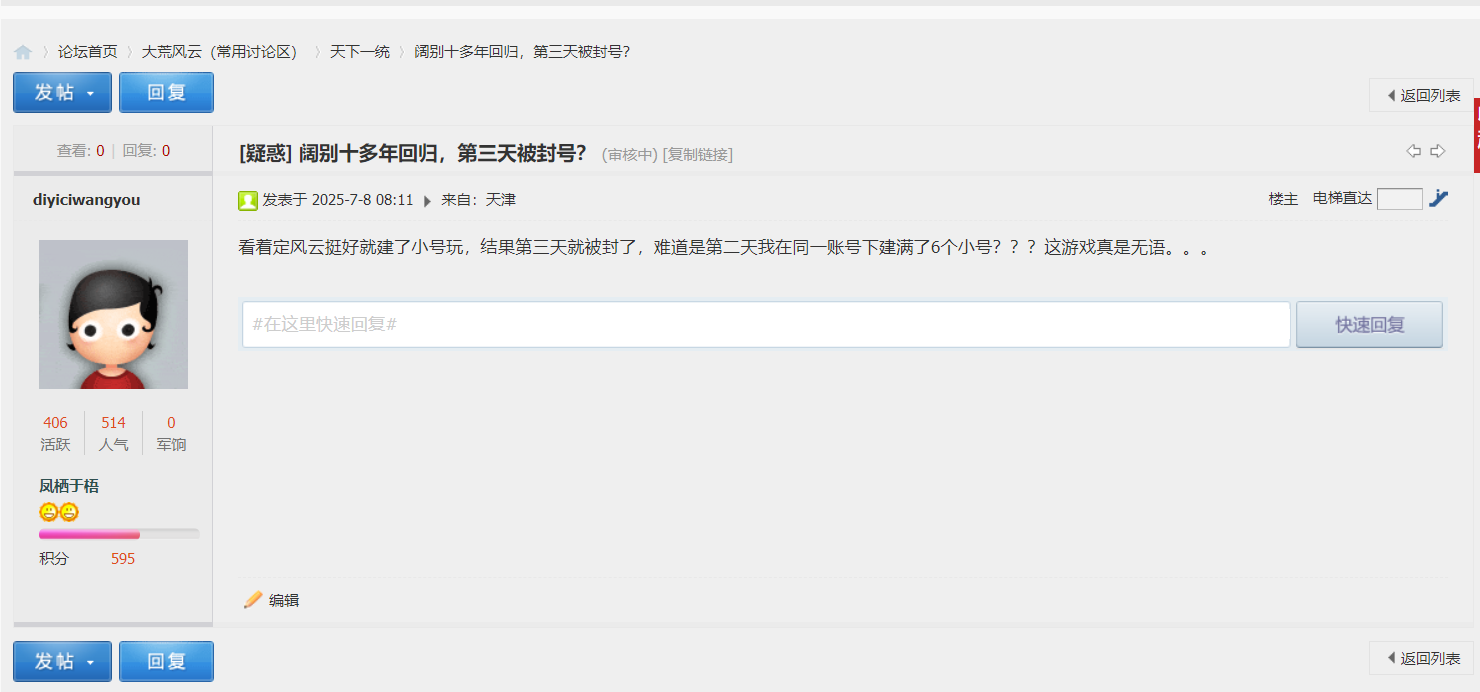Click the green poster status icon
Image resolution: width=1480 pixels, height=692 pixels.
coord(248,201)
